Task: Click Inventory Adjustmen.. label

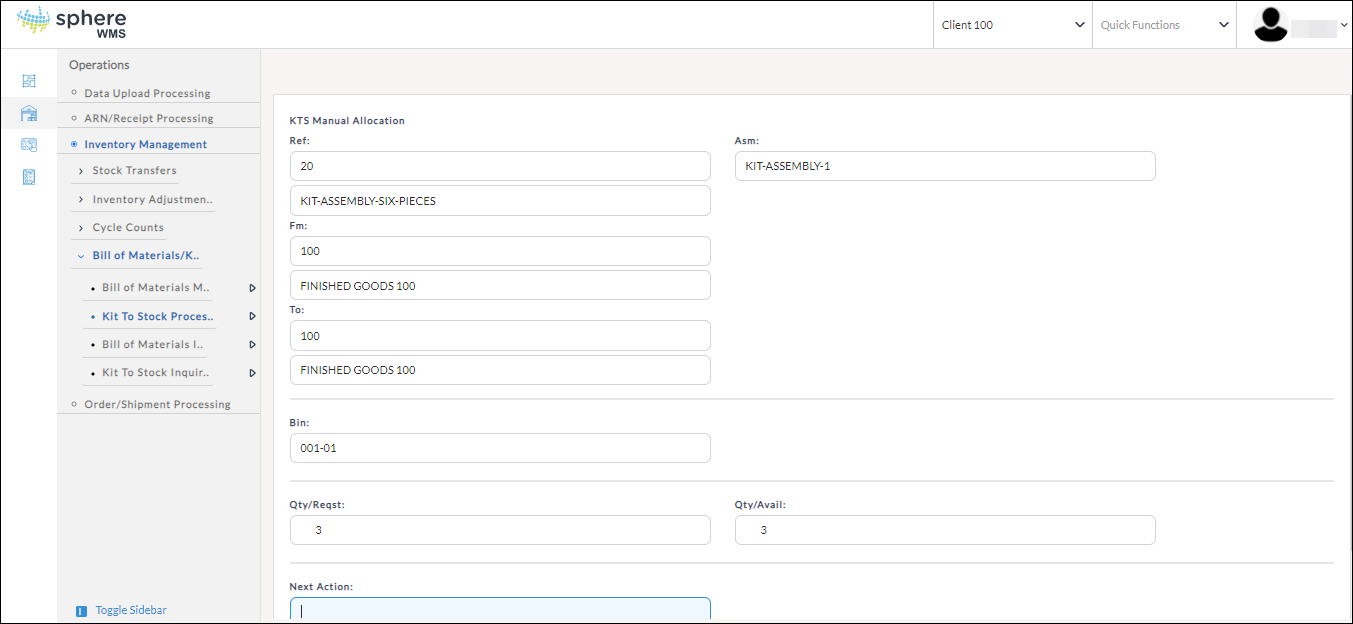Action: (x=153, y=200)
